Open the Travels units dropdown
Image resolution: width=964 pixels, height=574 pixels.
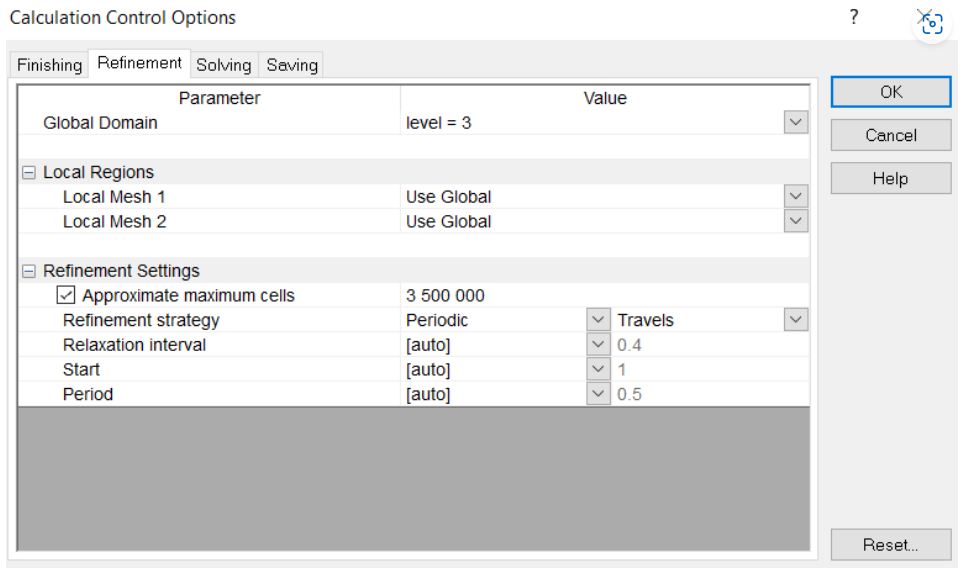point(795,320)
